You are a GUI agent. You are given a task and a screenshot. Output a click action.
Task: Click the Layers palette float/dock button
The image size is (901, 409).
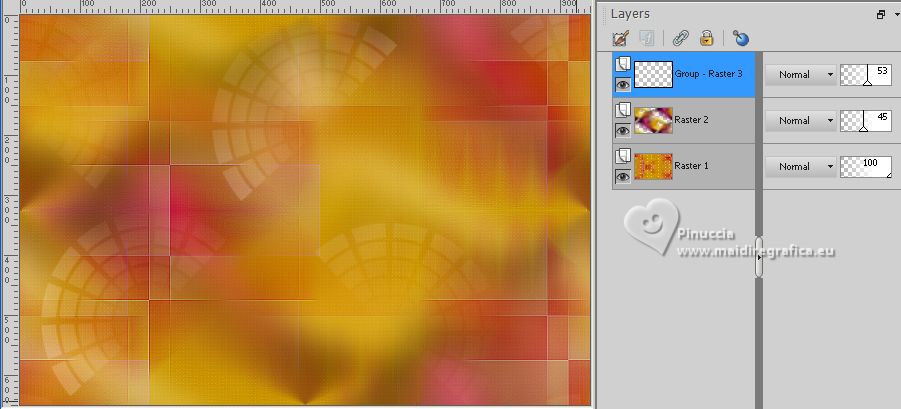click(x=881, y=15)
